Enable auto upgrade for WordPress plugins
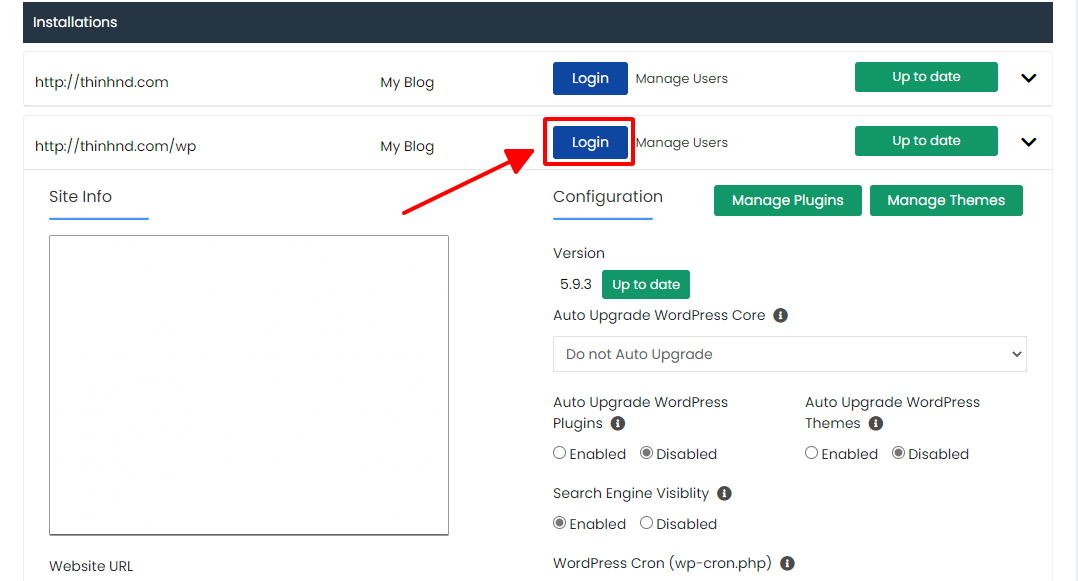Screen dimensions: 1078x581 point(560,453)
